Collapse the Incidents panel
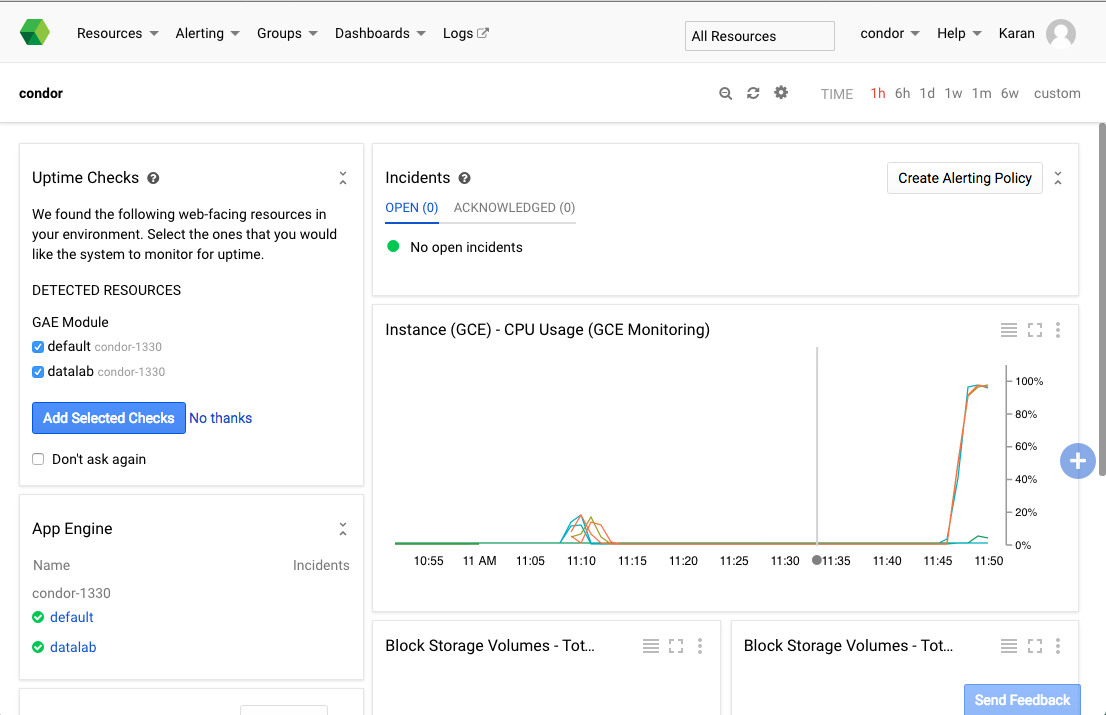 click(1058, 178)
